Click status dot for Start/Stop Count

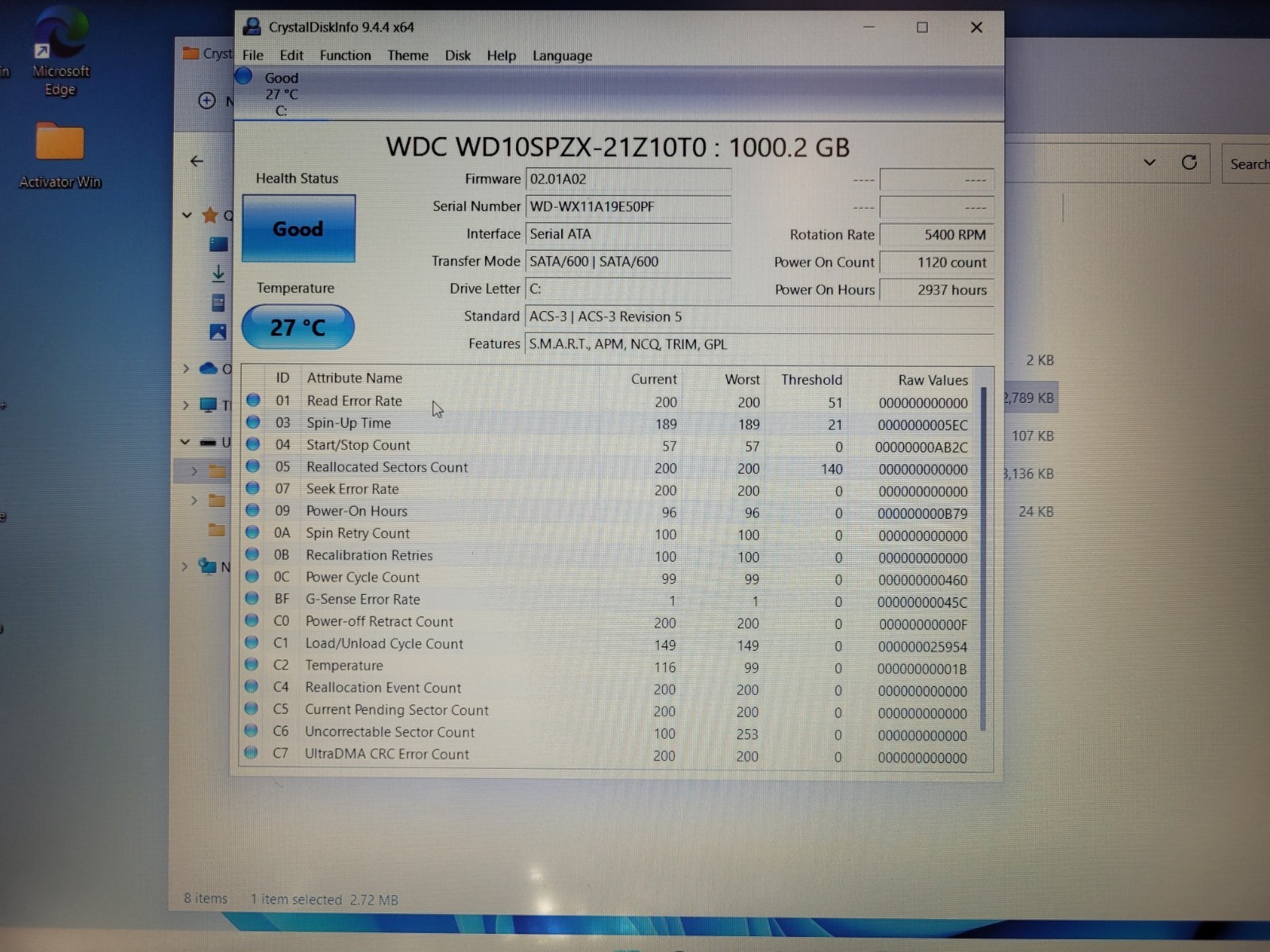253,444
